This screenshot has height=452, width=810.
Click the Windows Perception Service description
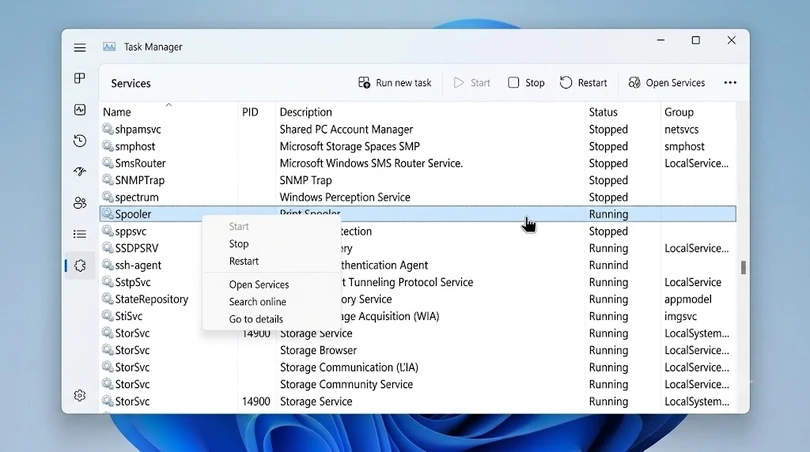pyautogui.click(x=345, y=197)
